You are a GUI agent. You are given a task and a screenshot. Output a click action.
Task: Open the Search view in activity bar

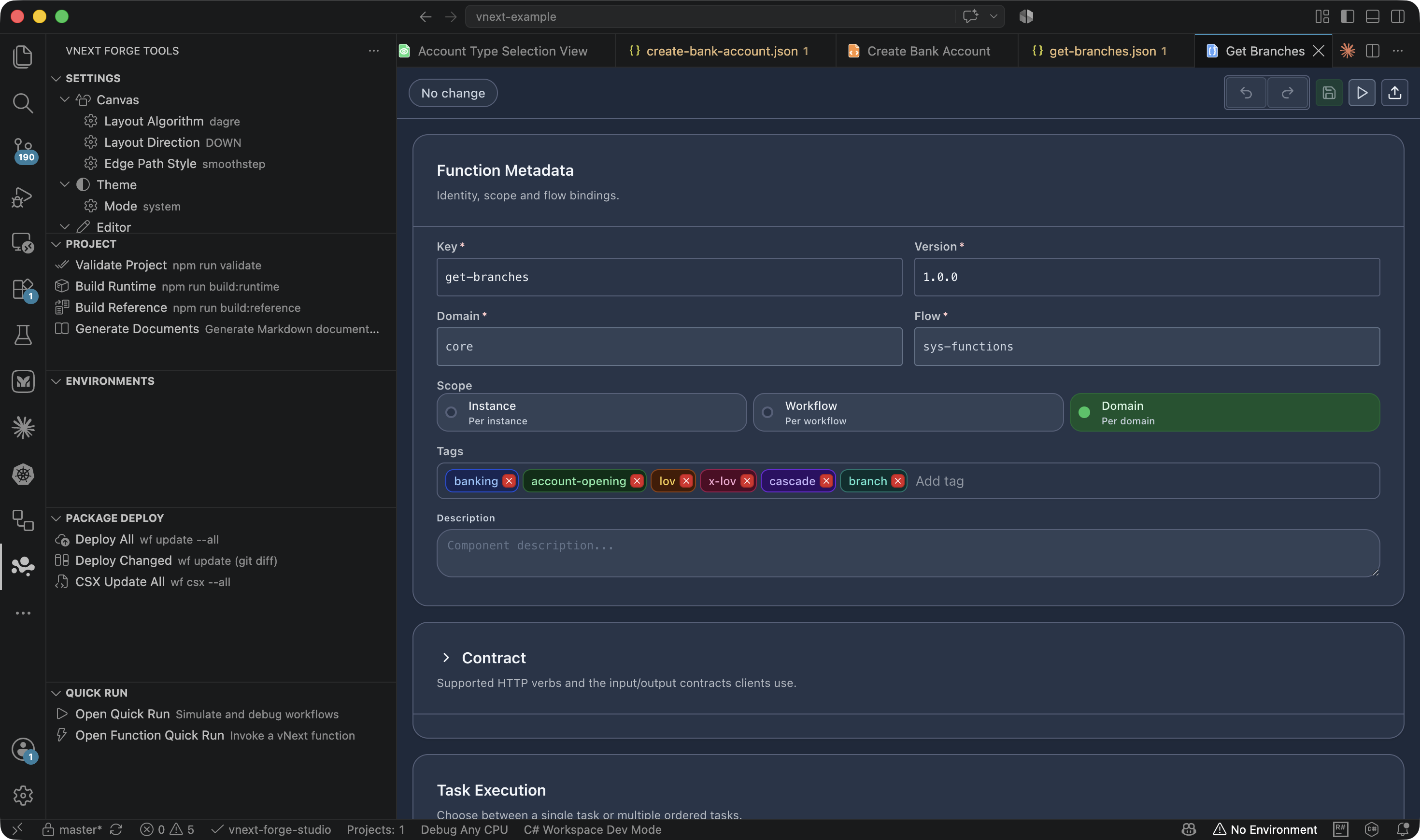(23, 103)
